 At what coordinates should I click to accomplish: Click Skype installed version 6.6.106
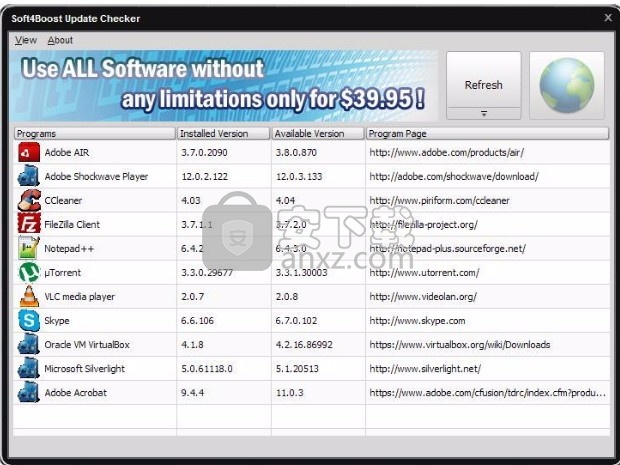[x=197, y=321]
